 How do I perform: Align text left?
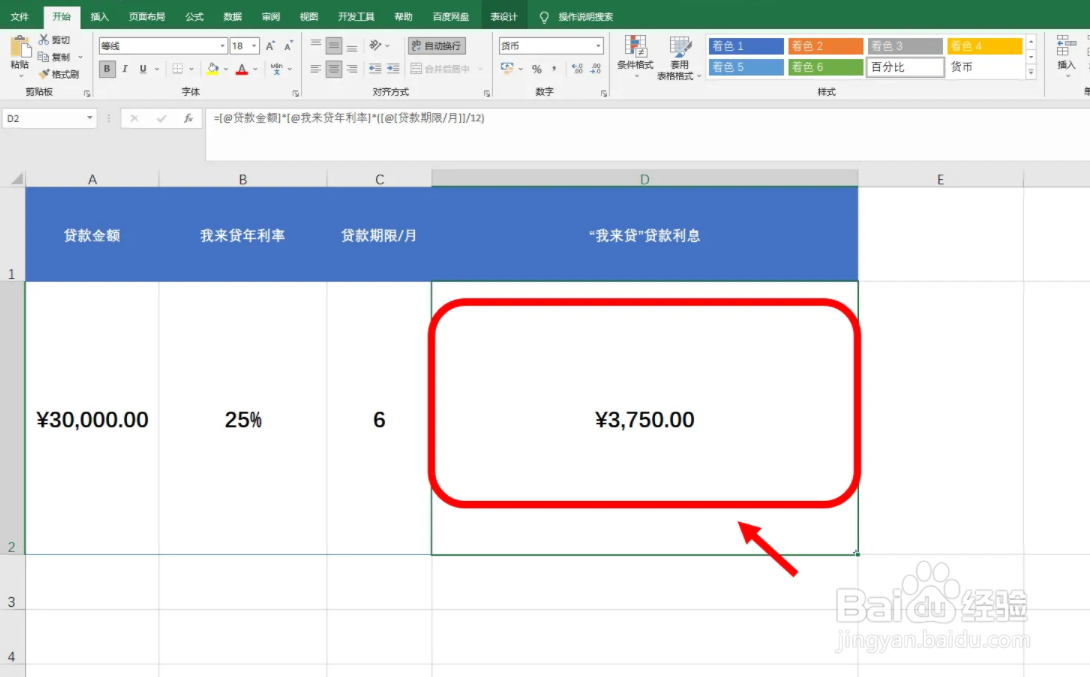tap(316, 69)
